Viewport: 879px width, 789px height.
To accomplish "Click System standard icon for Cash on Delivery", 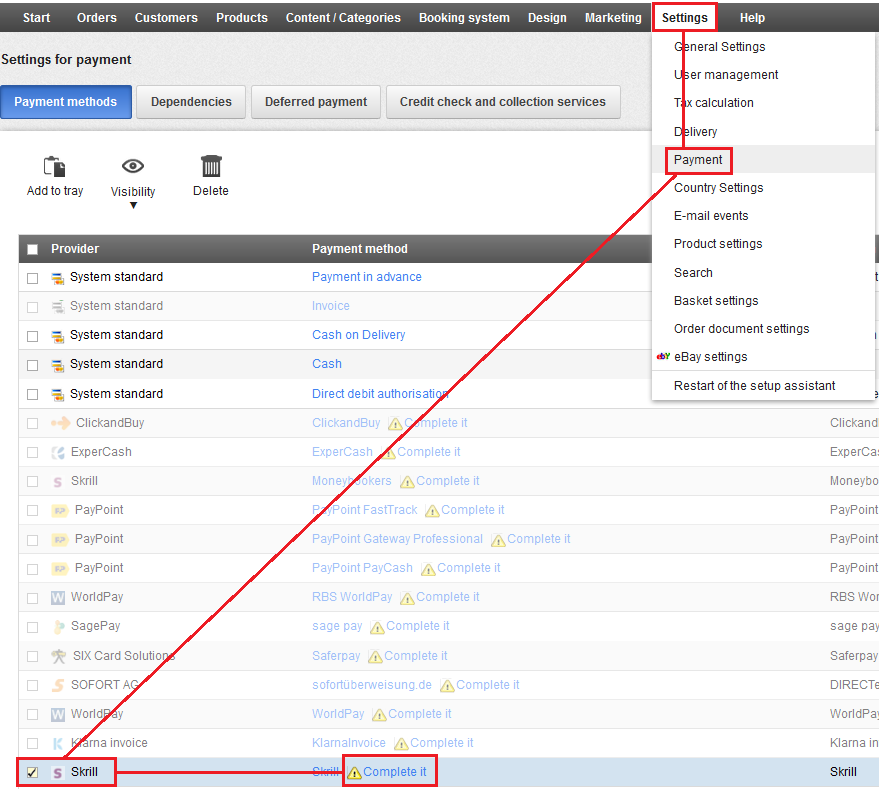I will click(58, 336).
